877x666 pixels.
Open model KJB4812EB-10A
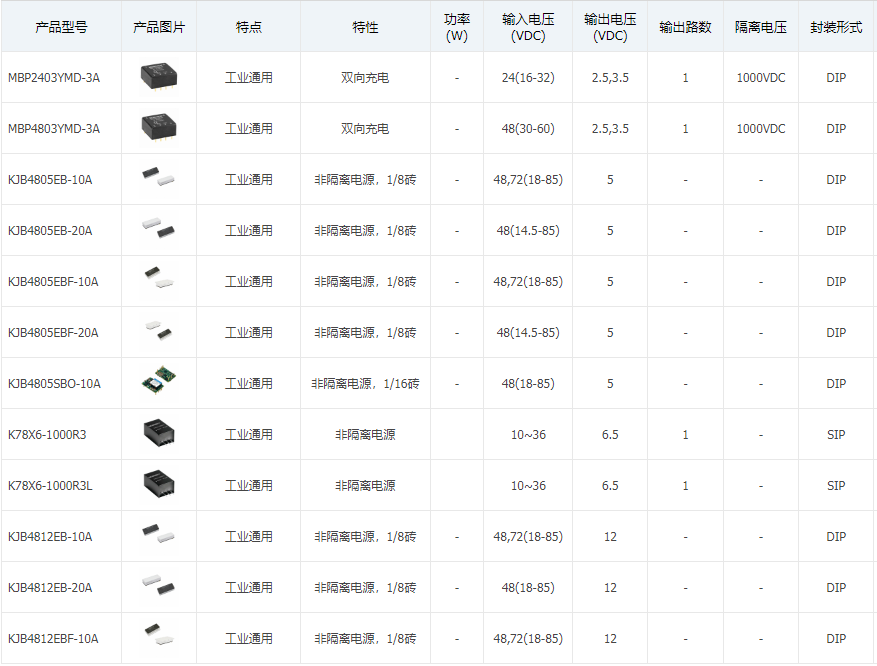tap(50, 537)
